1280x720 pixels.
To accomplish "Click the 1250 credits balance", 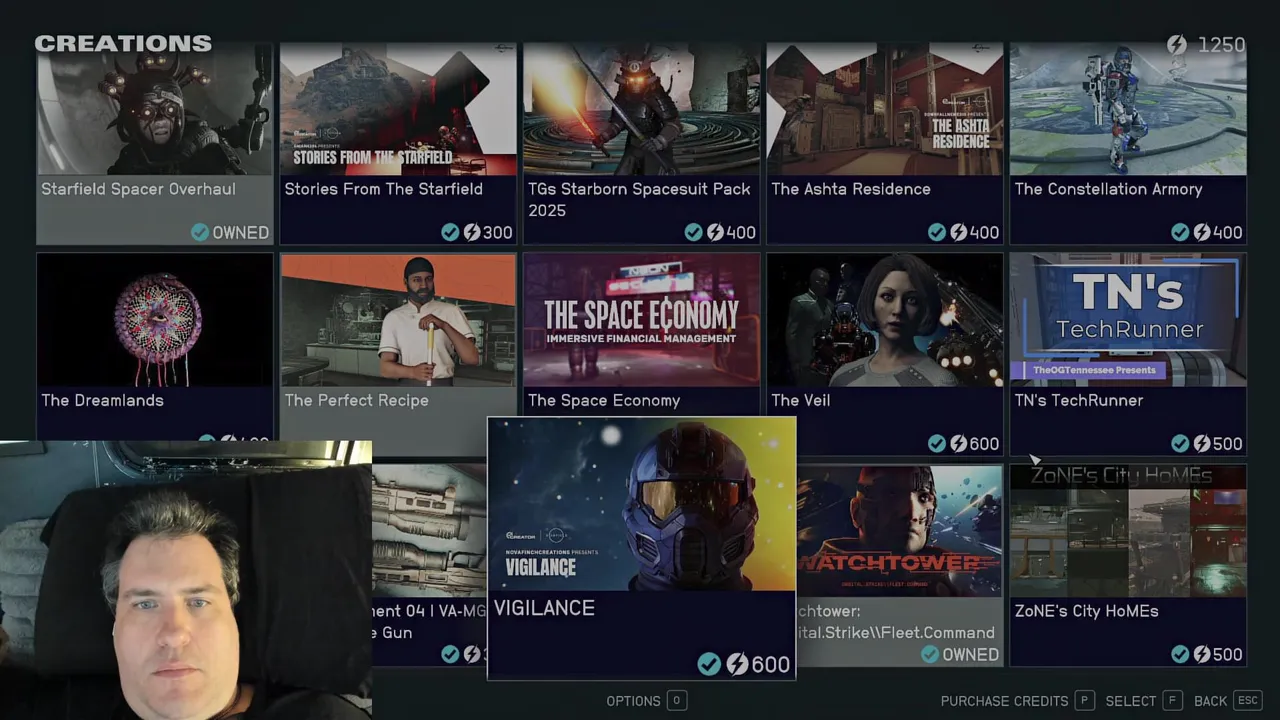I will pos(1221,45).
